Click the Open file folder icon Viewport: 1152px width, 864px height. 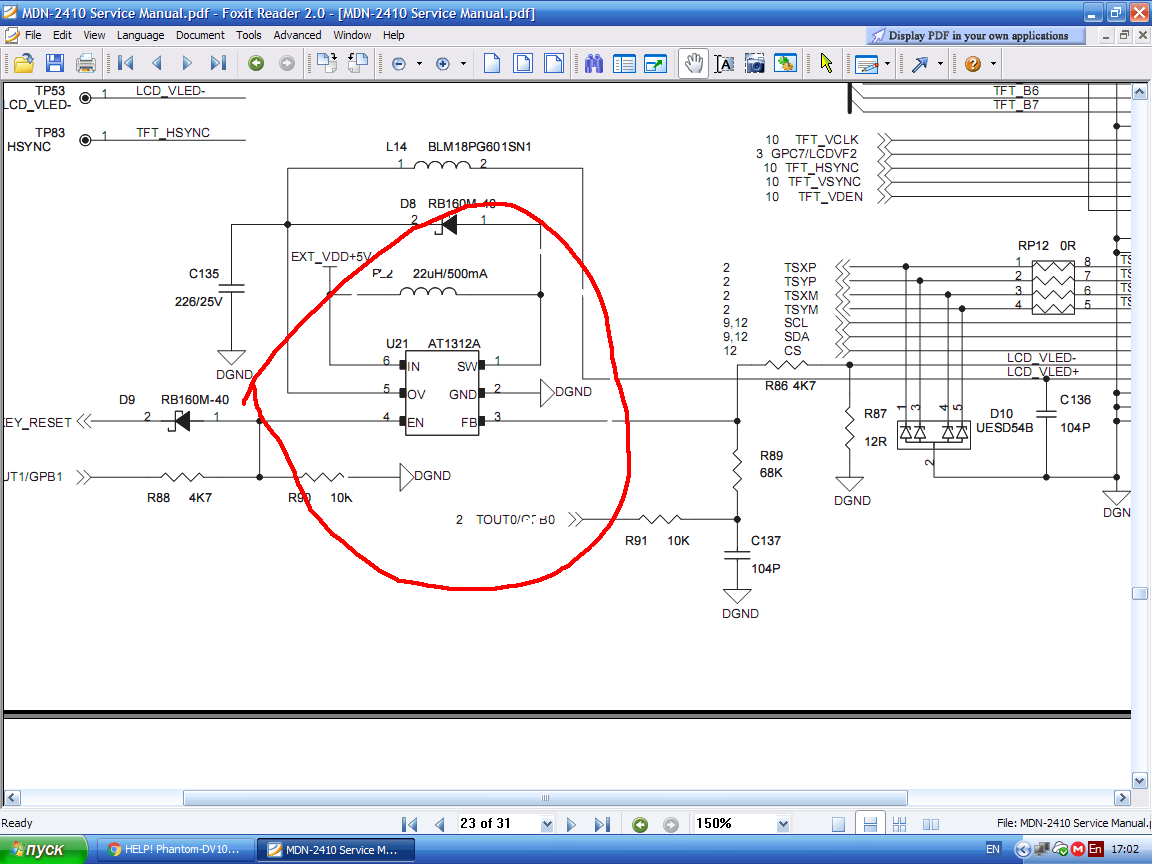pos(23,63)
